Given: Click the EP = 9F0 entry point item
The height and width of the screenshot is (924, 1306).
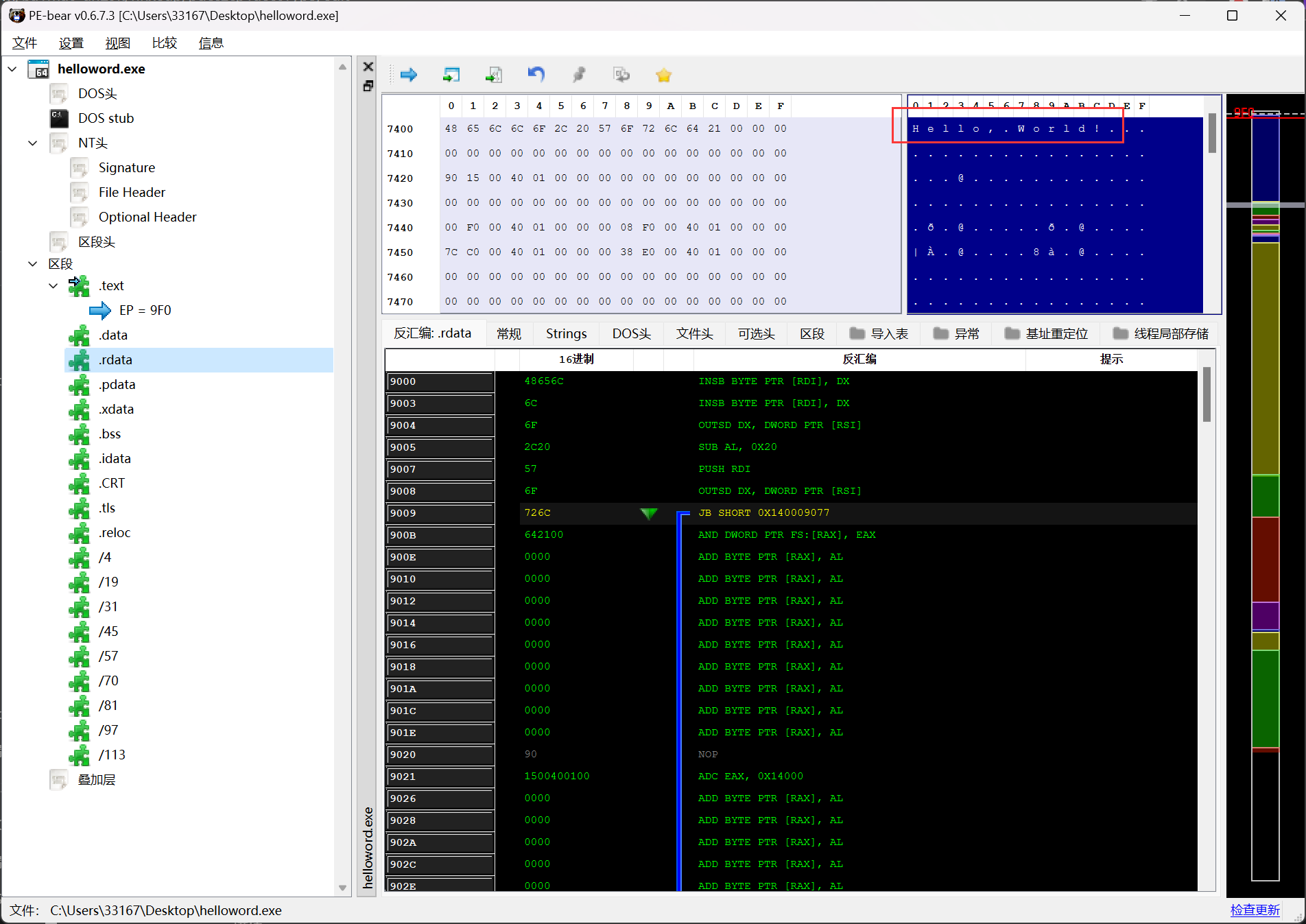Looking at the screenshot, I should [x=145, y=310].
